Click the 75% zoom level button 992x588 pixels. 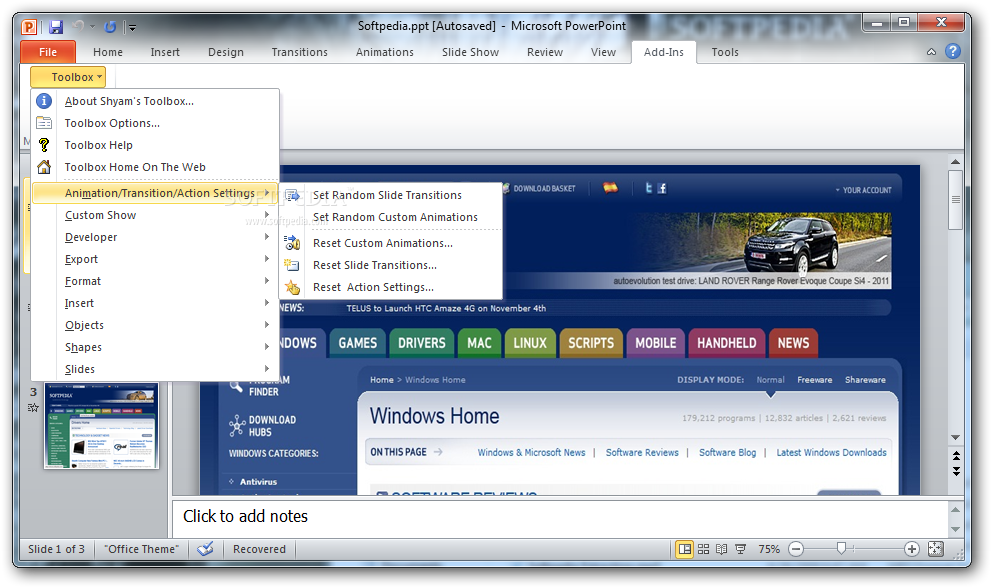[x=769, y=549]
